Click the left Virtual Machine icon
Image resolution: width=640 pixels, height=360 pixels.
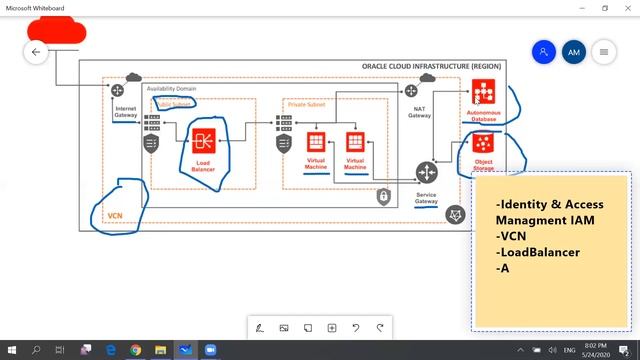(316, 142)
